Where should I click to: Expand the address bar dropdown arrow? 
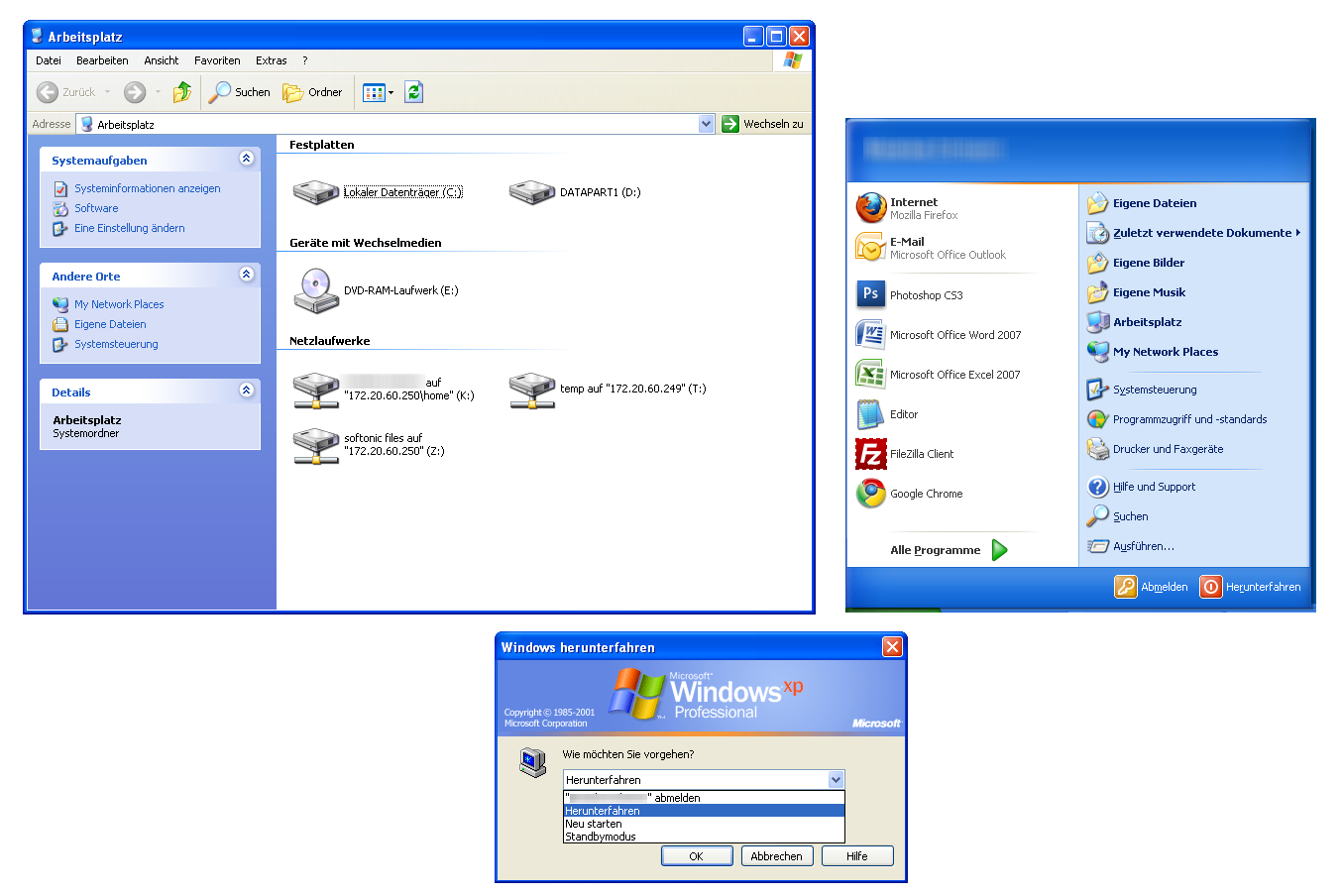[706, 124]
